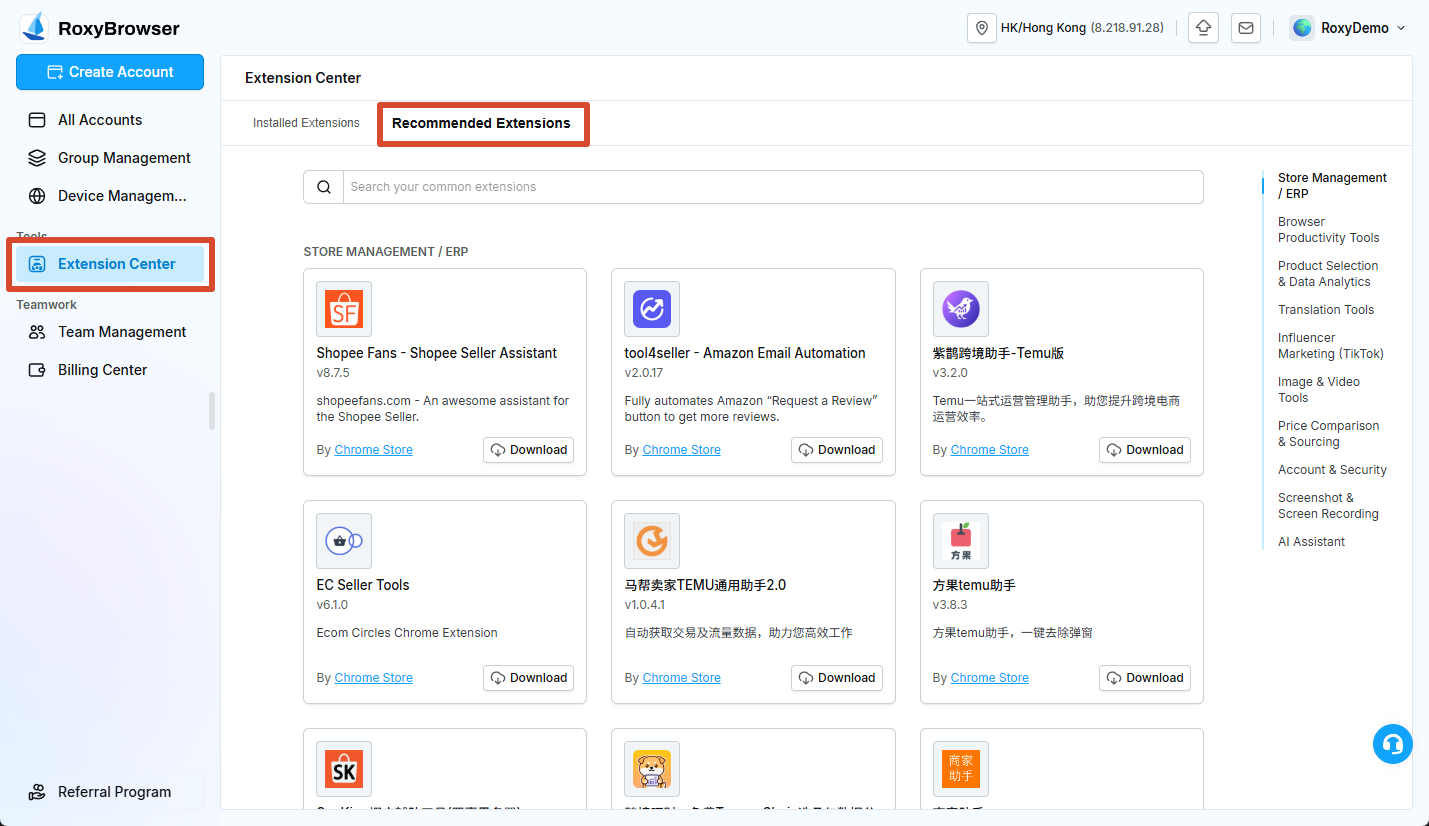Download 马帮卖家TEMU通用助手2.0 extension
This screenshot has width=1429, height=826.
point(836,678)
